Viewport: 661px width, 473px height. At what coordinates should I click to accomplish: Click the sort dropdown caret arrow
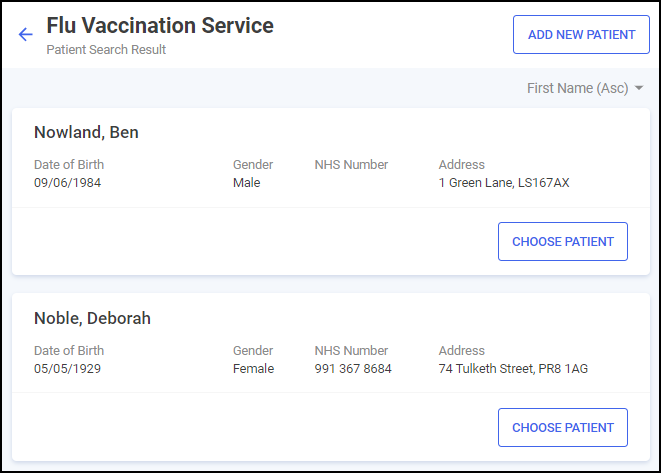click(639, 88)
